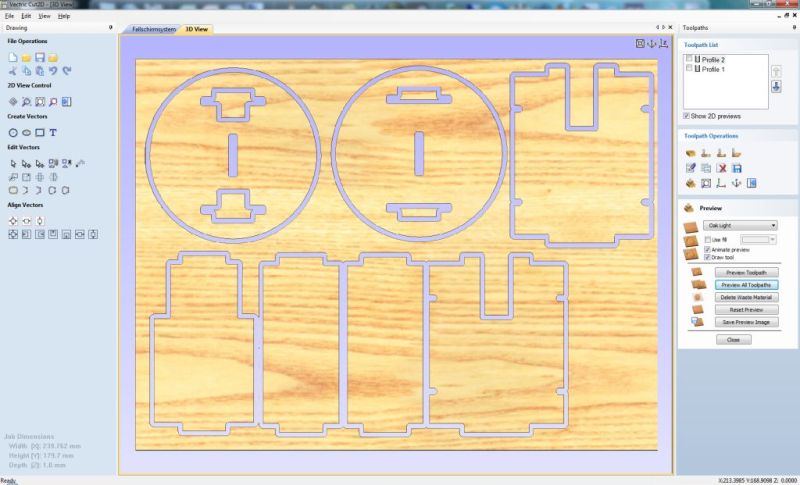Click the Delete Toolpath red X icon
Screen dimensions: 800x485
point(721,168)
